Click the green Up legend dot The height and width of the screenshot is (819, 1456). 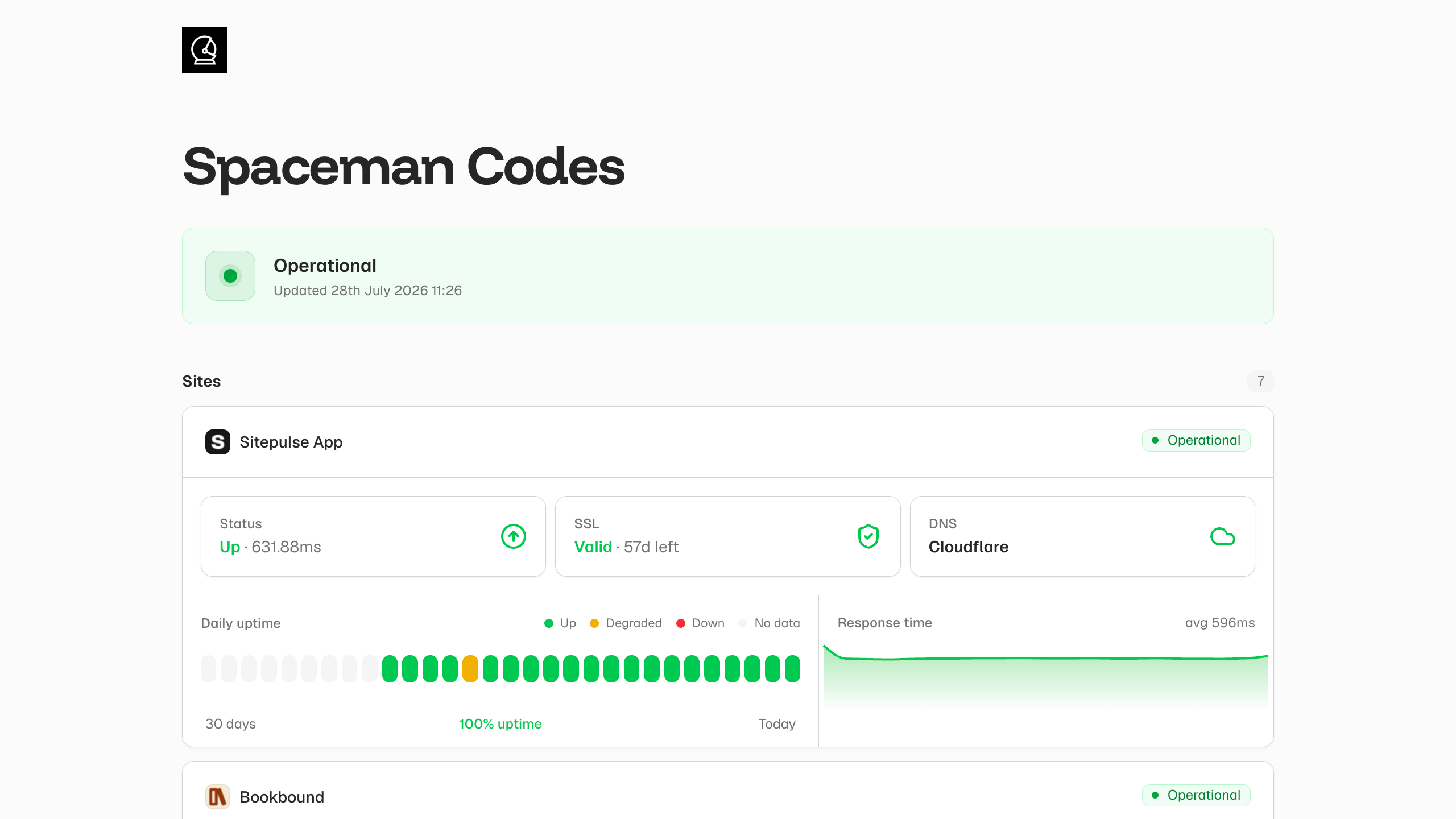click(x=549, y=623)
